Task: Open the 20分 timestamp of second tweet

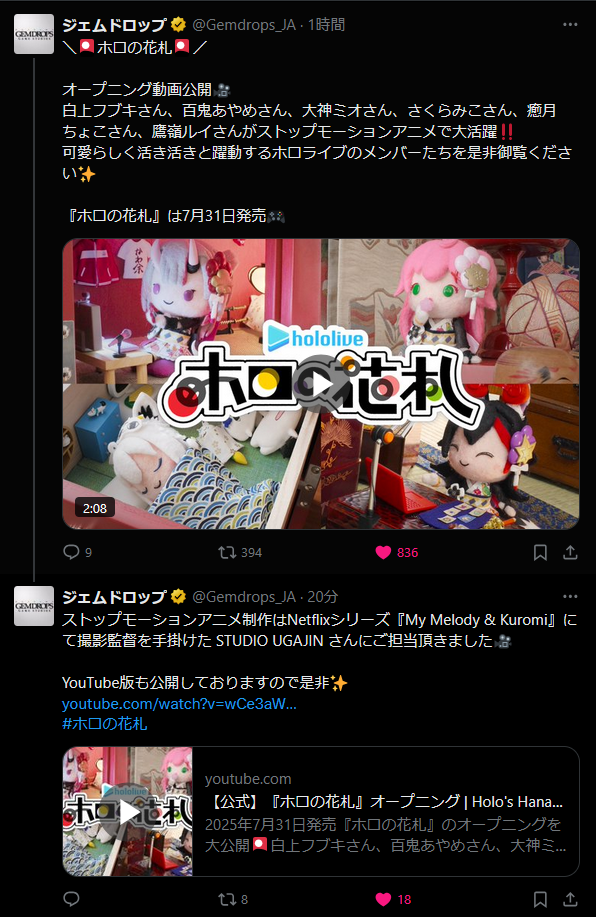Action: [323, 597]
